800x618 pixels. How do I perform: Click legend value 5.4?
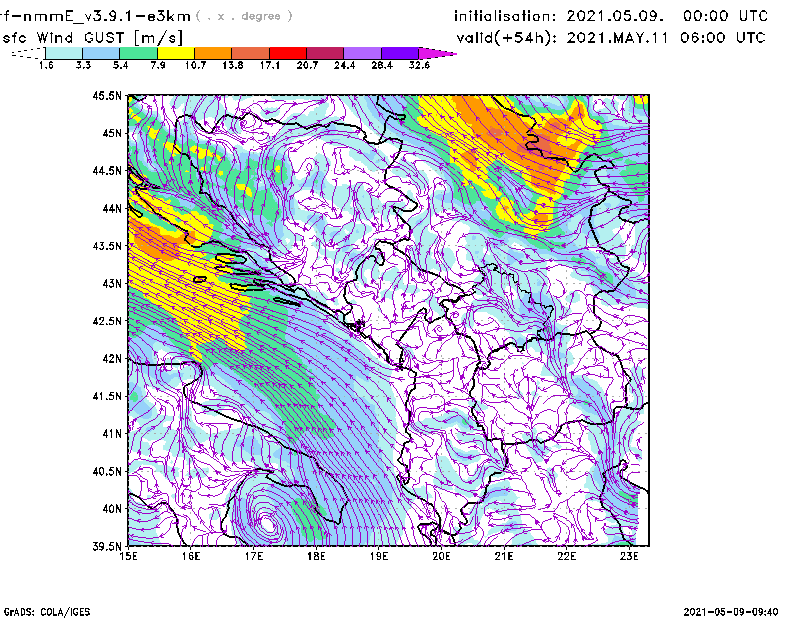point(120,65)
